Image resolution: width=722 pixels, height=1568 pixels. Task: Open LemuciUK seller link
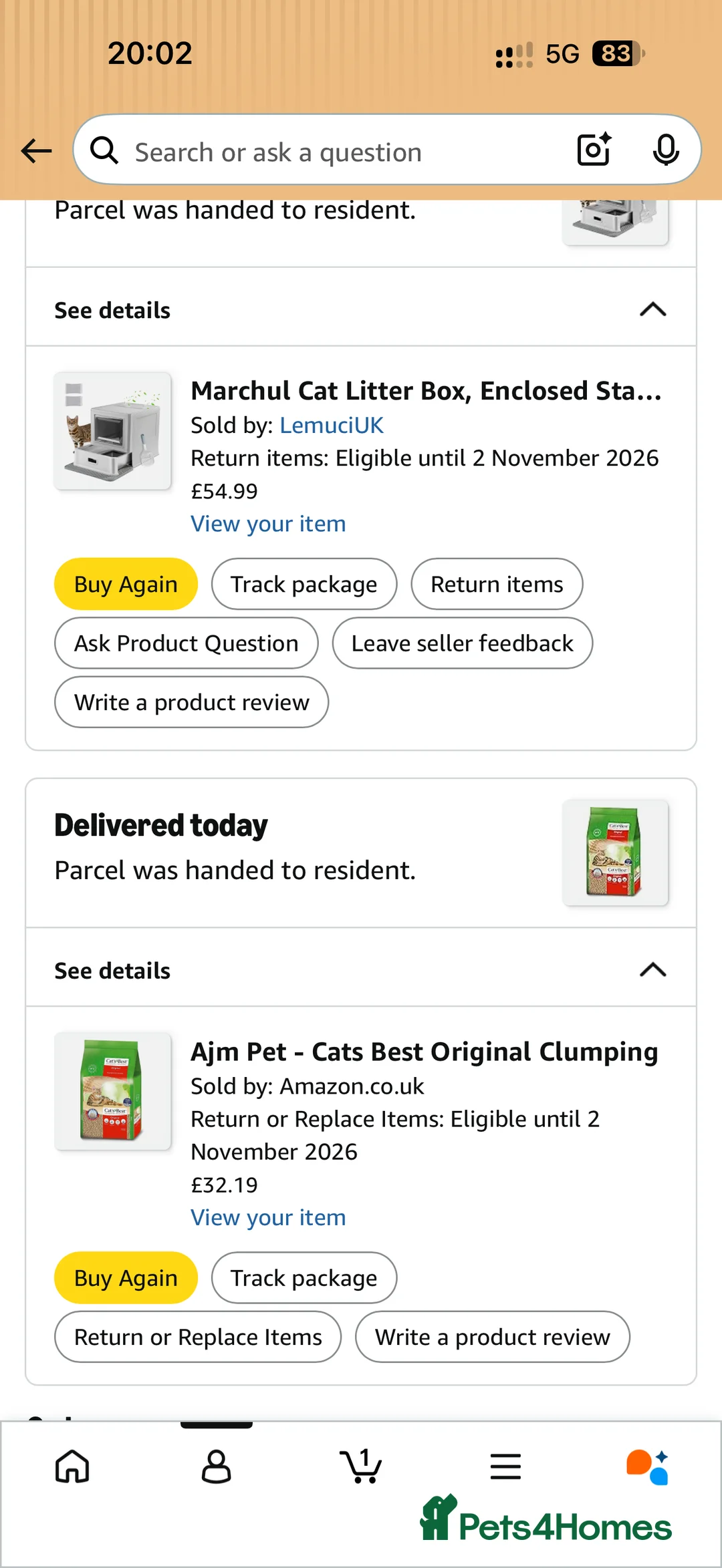pyautogui.click(x=332, y=425)
